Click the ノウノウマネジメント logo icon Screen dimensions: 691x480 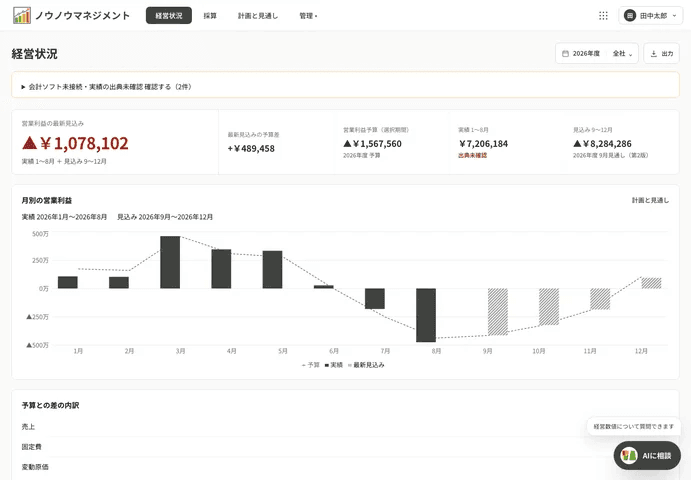(x=22, y=15)
